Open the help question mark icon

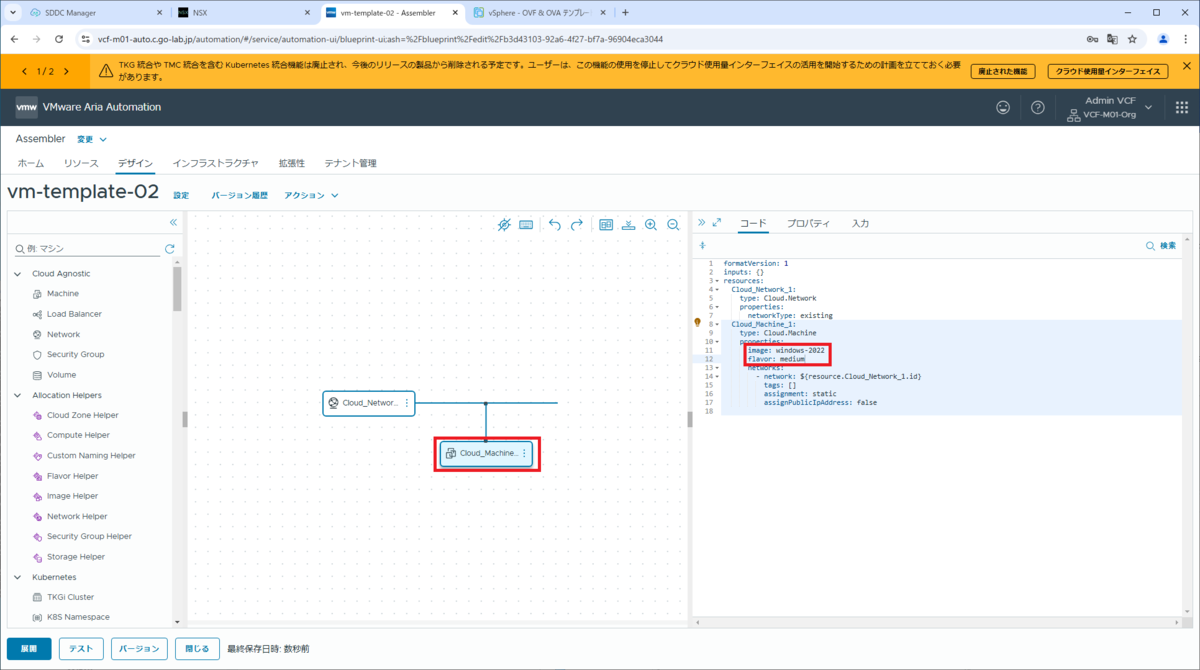1038,107
